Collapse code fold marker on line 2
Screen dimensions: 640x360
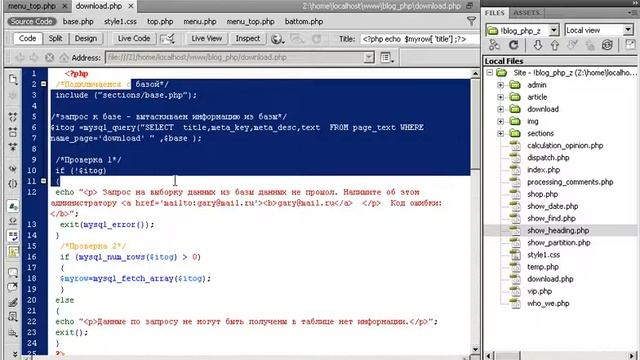(43, 84)
